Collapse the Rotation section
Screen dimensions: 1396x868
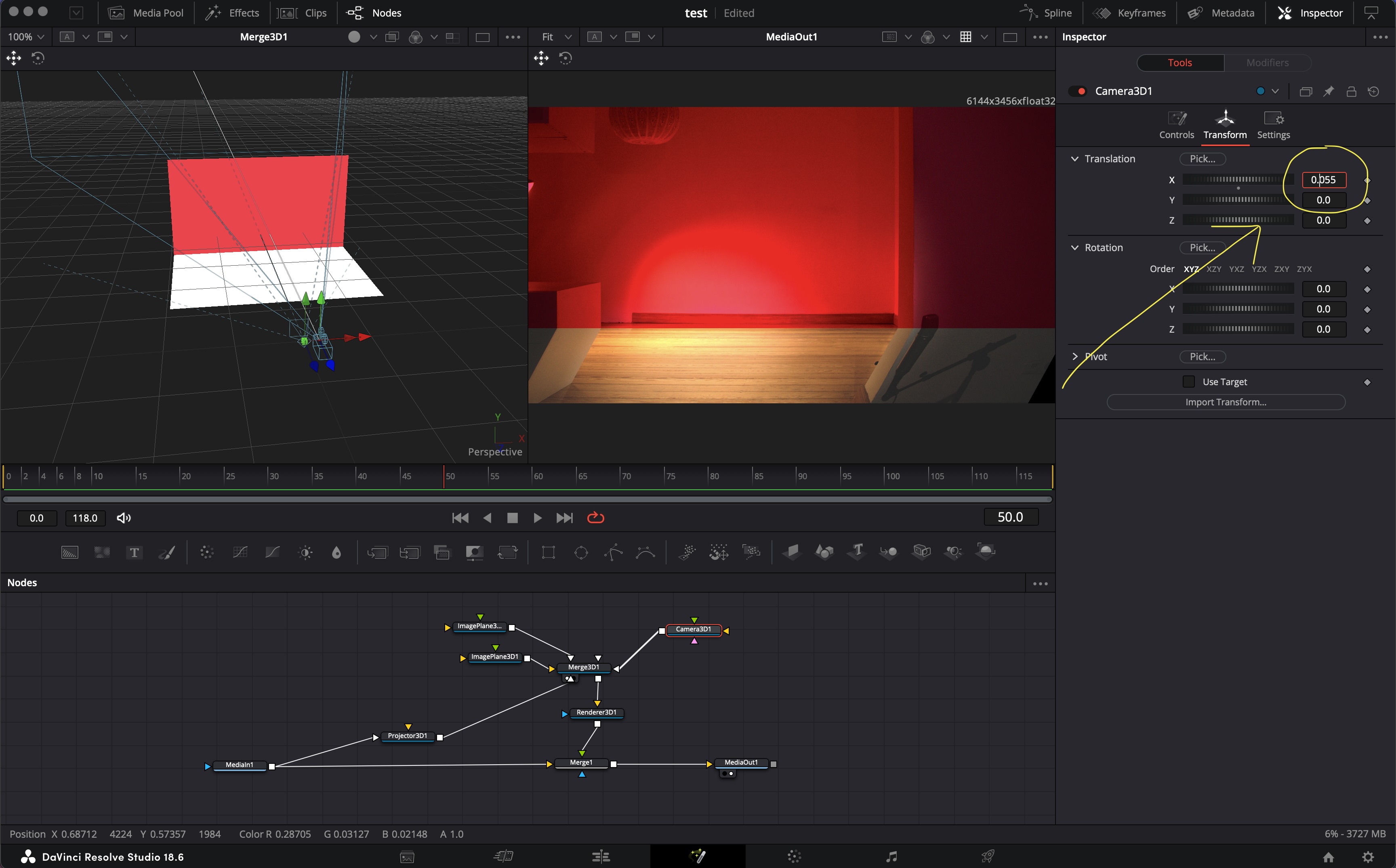[x=1075, y=248]
